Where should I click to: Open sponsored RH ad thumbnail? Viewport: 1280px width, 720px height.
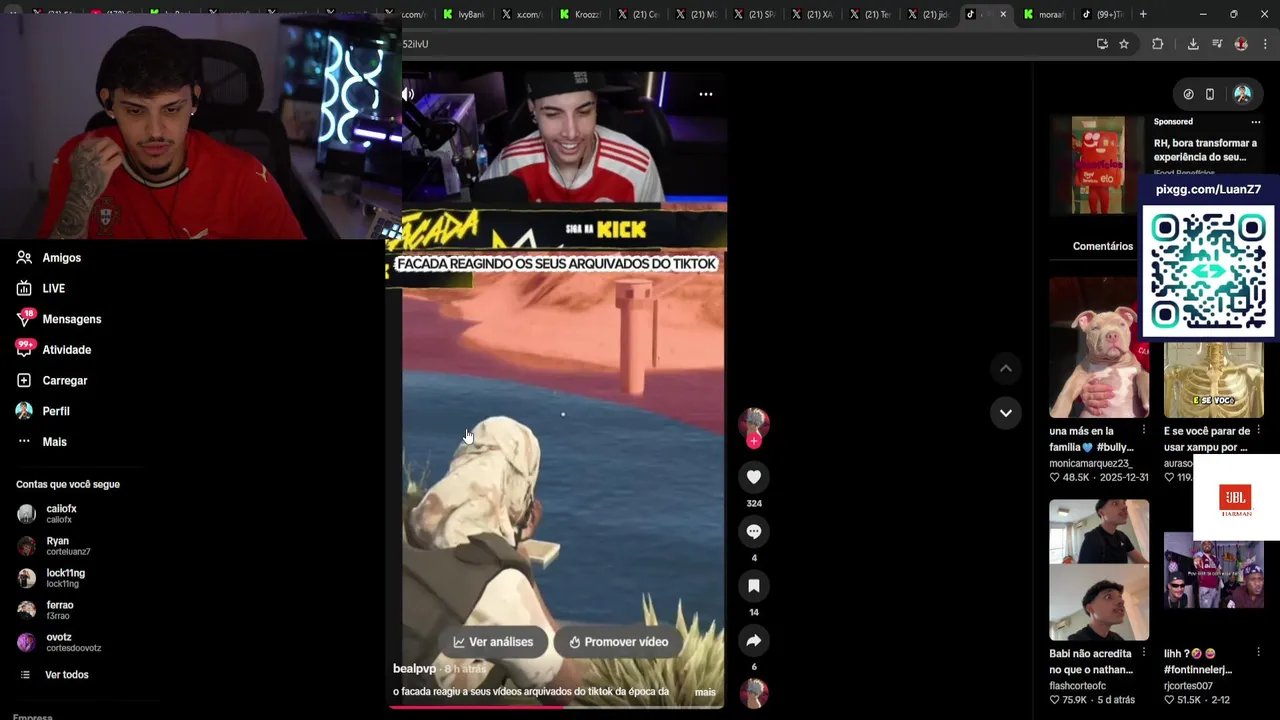click(1099, 165)
